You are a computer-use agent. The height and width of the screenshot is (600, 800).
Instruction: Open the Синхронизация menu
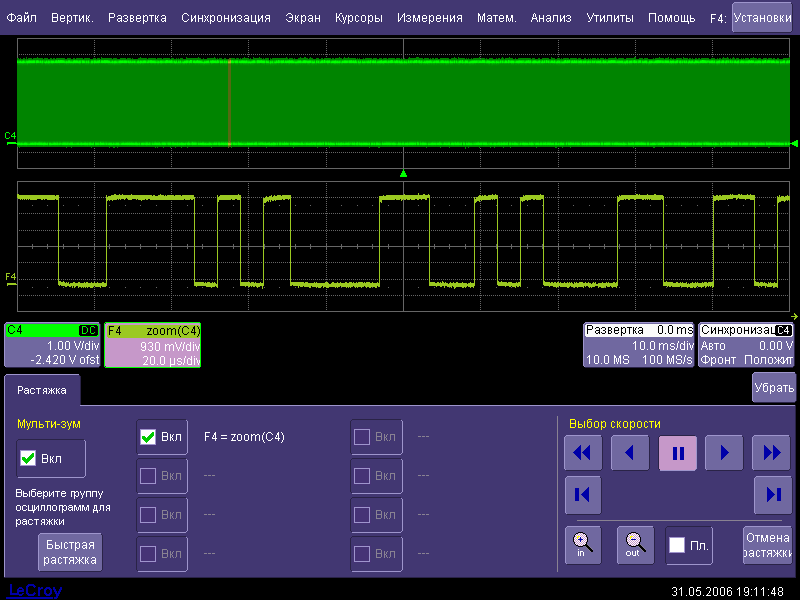[x=226, y=18]
